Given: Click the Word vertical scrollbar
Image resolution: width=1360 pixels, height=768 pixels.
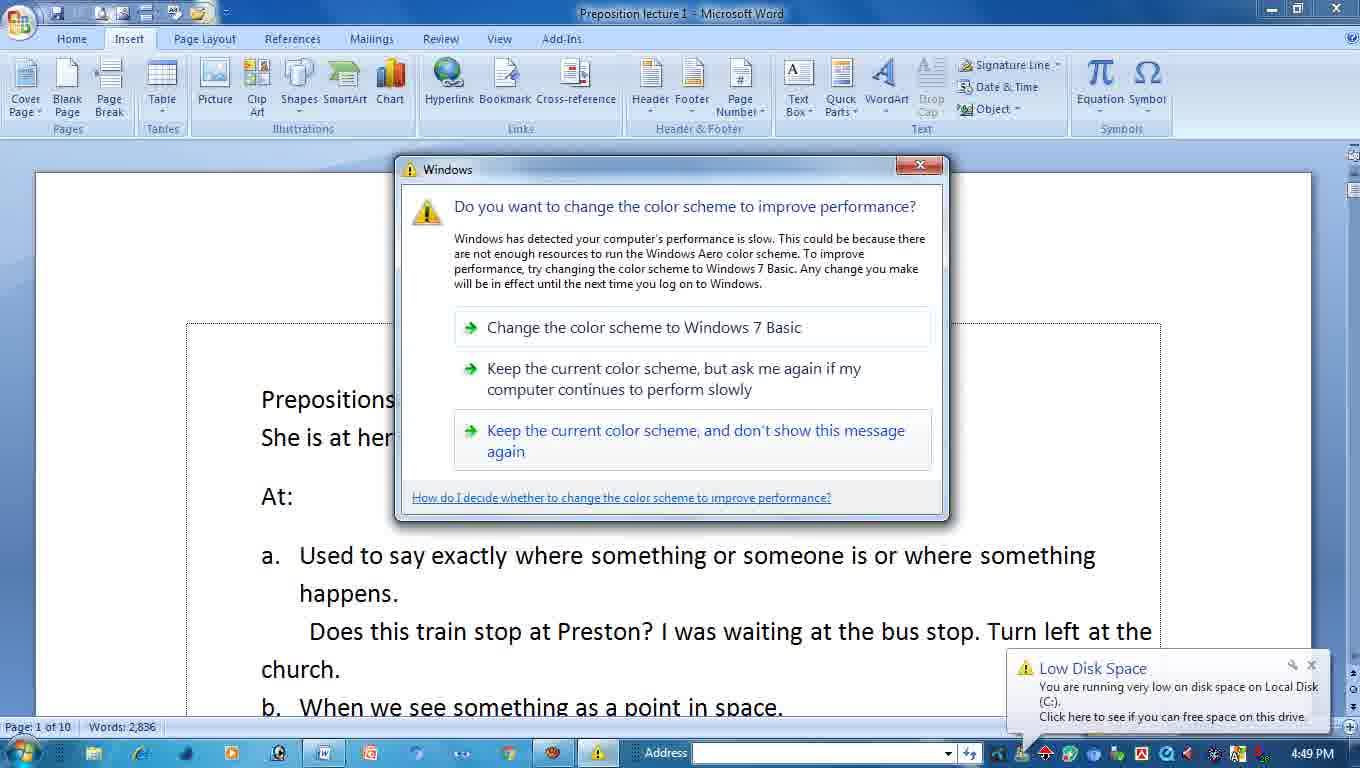Looking at the screenshot, I should point(1352,430).
